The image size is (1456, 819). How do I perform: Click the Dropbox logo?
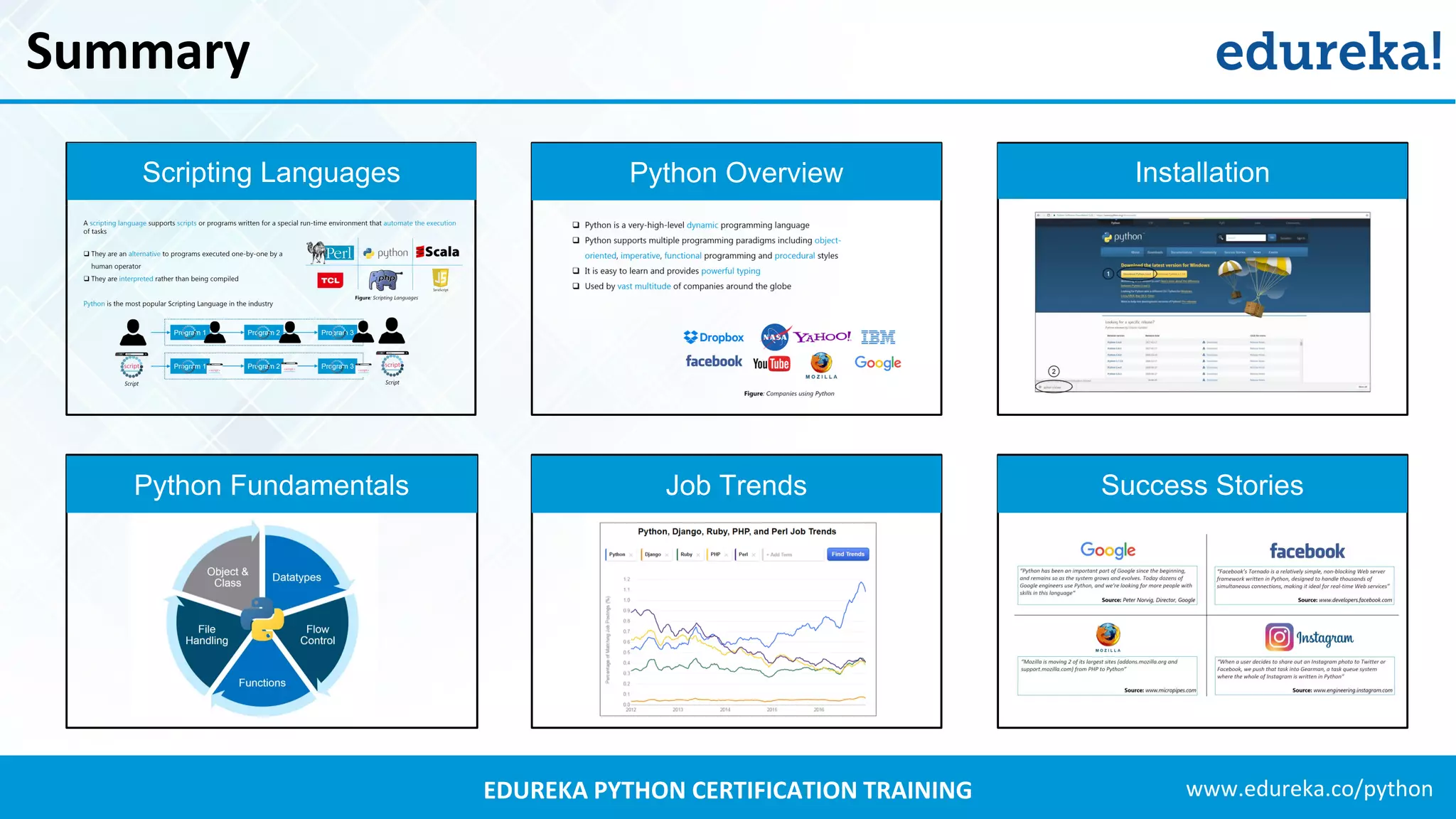714,337
